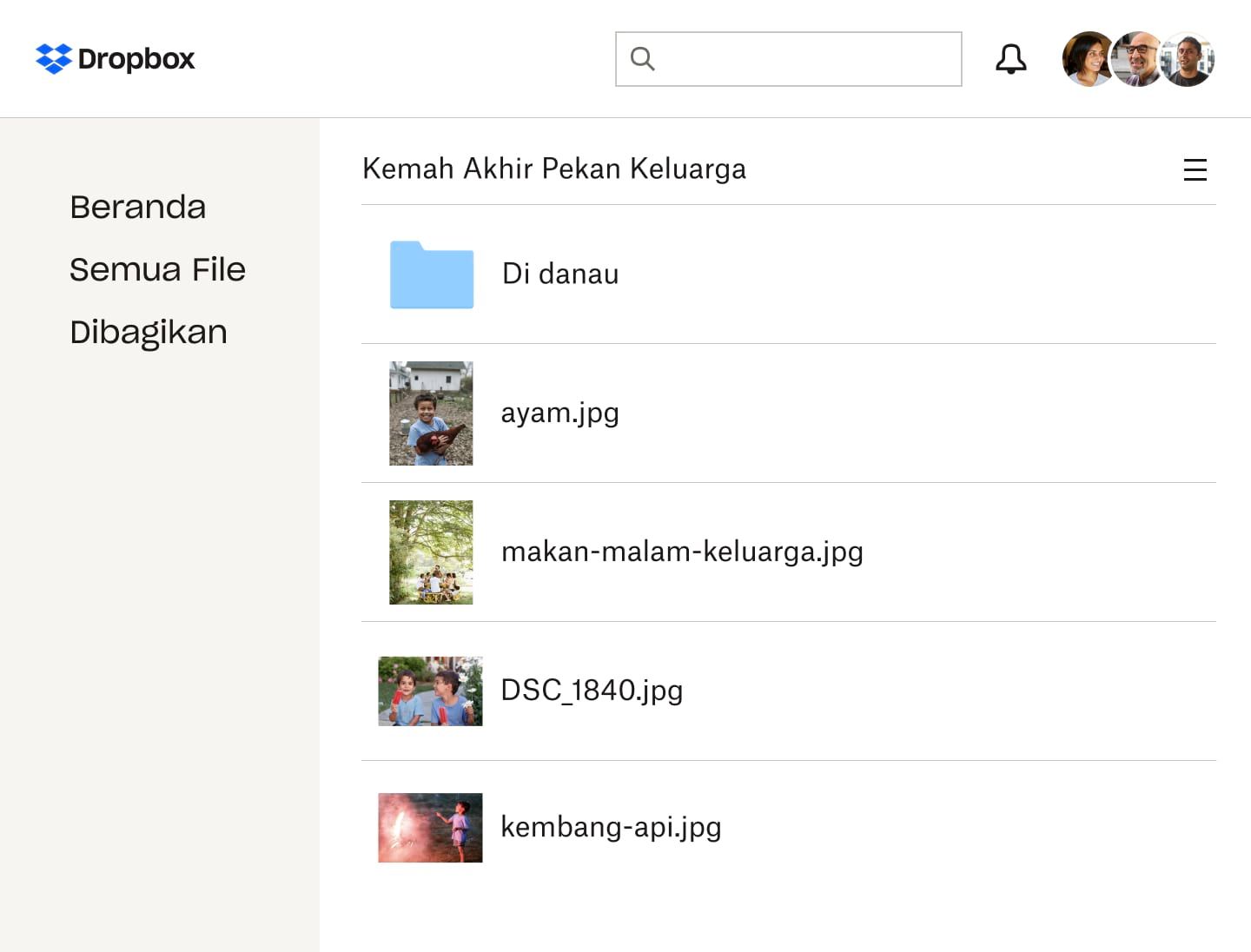Switch to Semua File section
Image resolution: width=1251 pixels, height=952 pixels.
[x=157, y=269]
